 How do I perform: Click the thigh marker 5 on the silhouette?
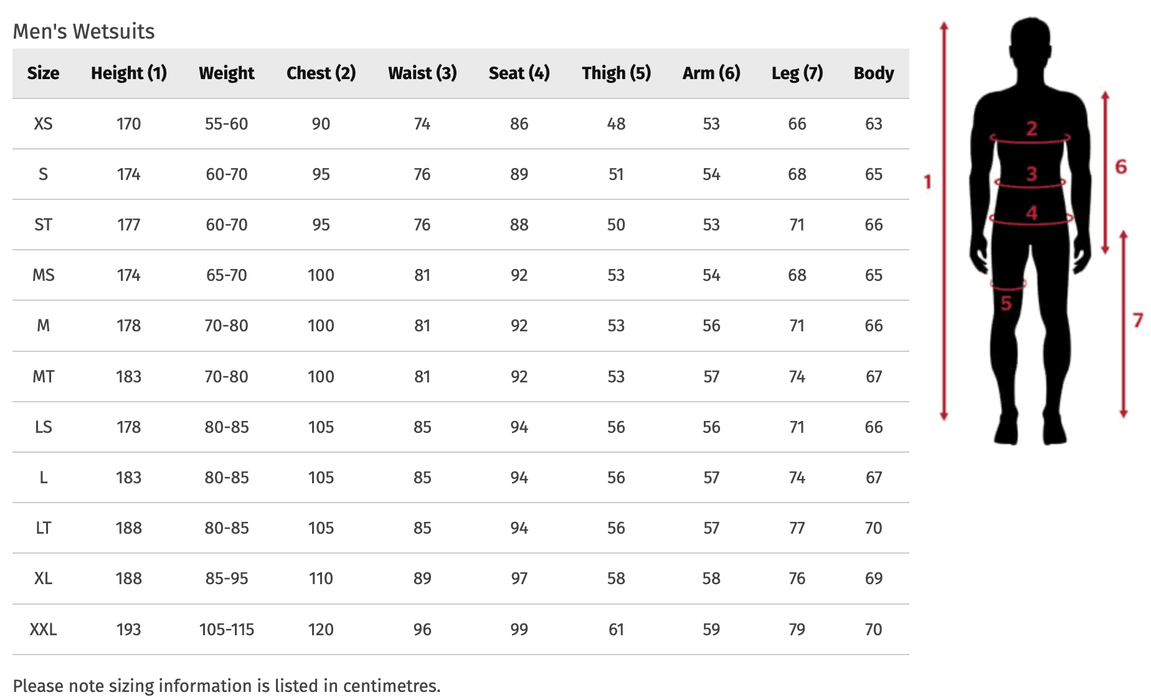pyautogui.click(x=1006, y=302)
